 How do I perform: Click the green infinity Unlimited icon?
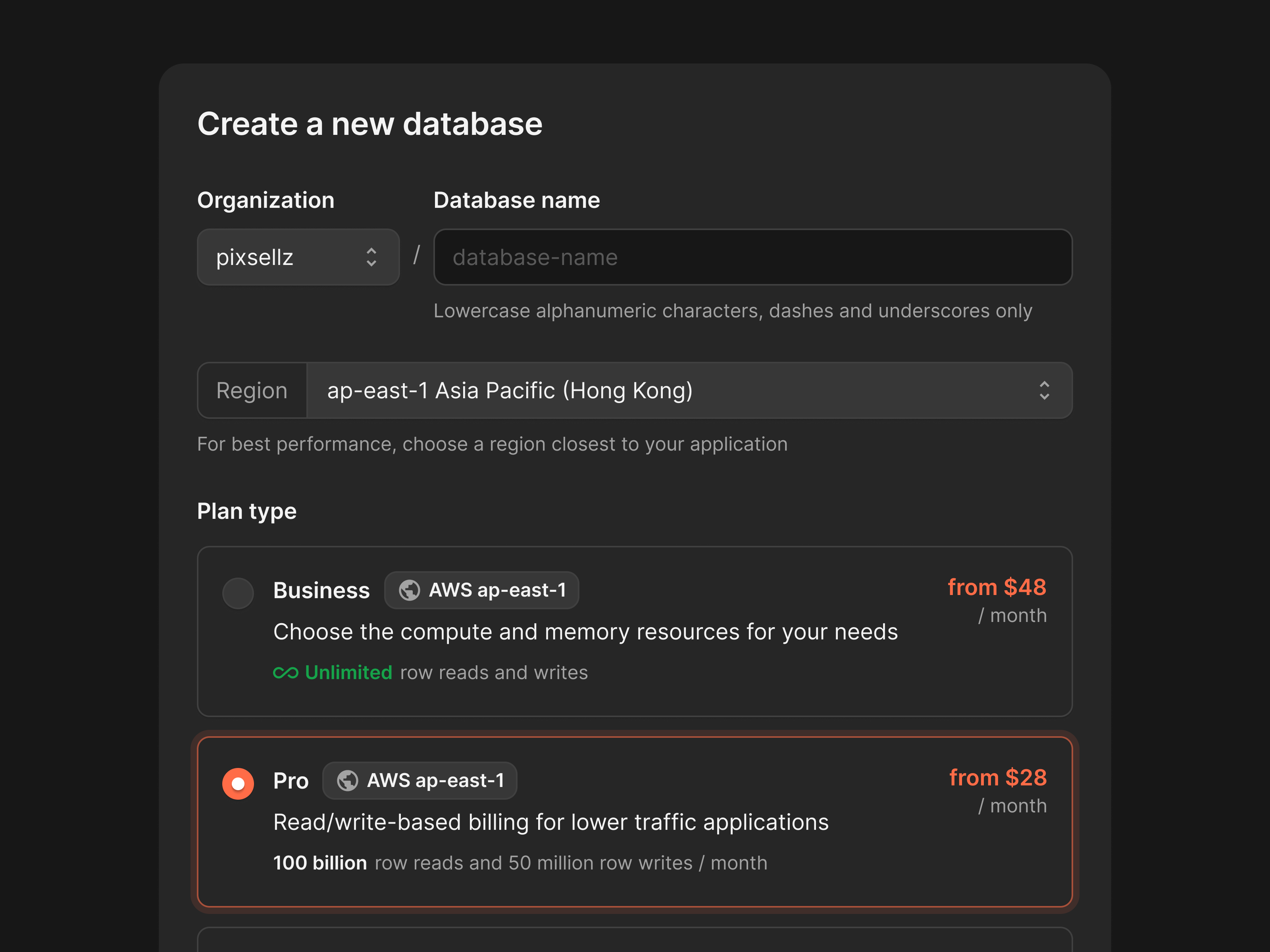(x=285, y=672)
